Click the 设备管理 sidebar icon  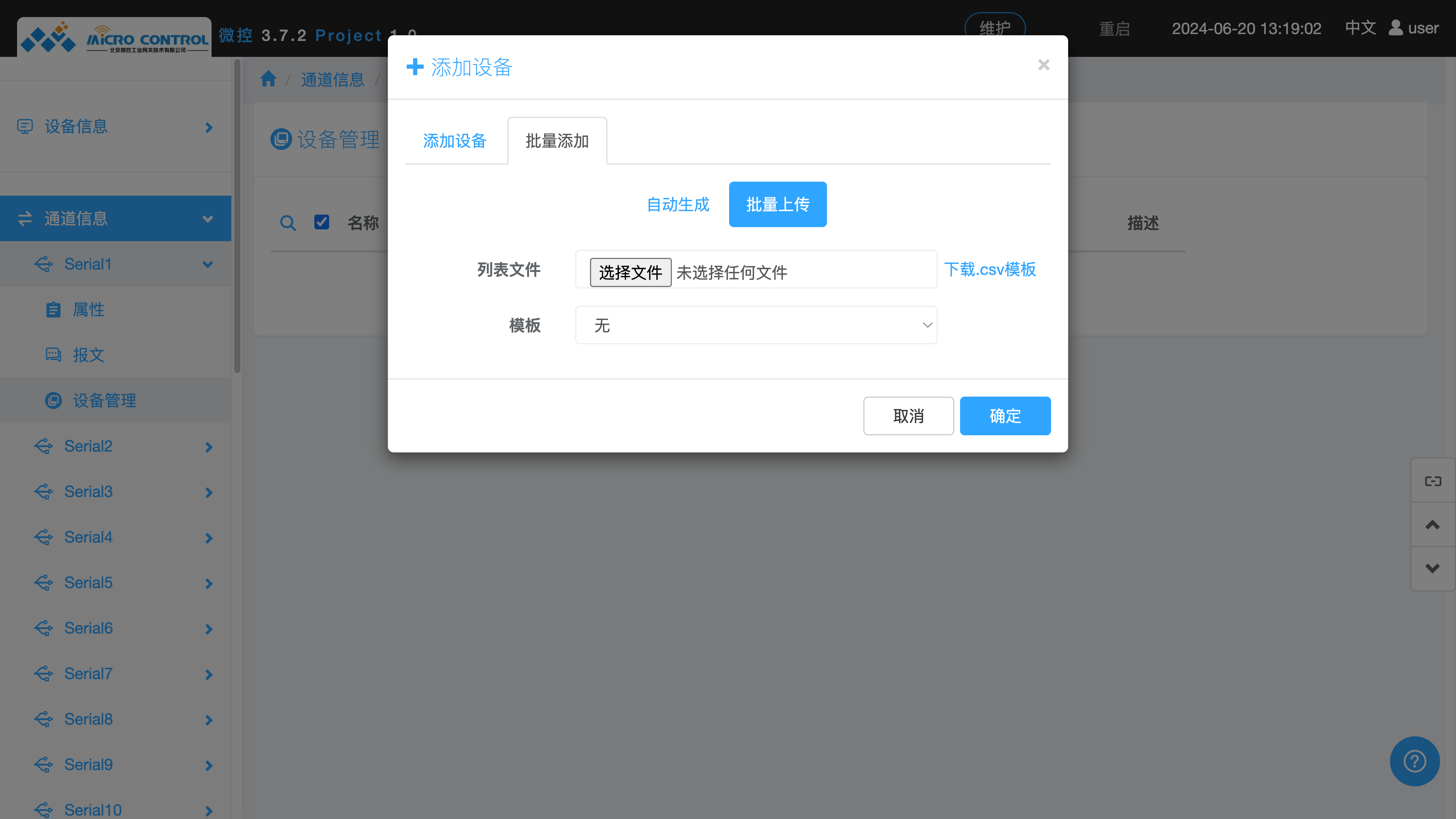[54, 400]
